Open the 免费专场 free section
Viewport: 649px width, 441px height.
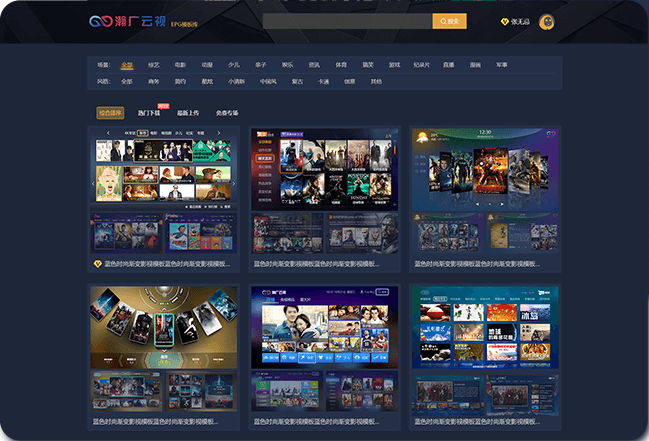227,113
